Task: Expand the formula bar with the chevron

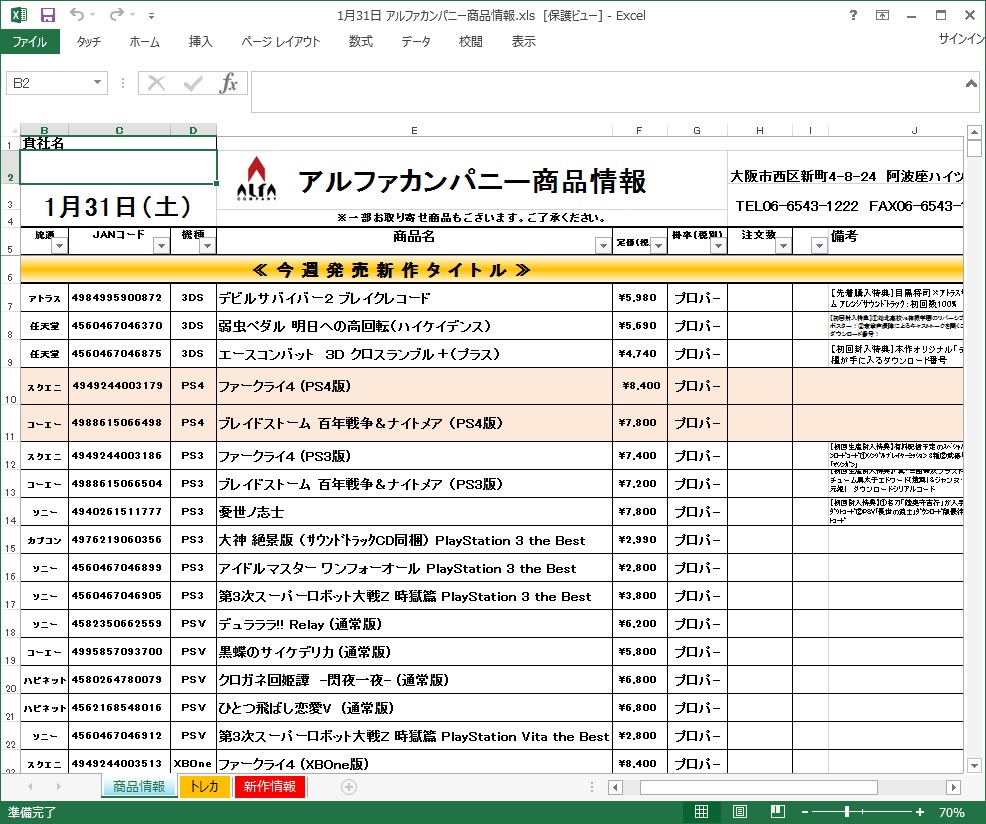Action: [972, 83]
